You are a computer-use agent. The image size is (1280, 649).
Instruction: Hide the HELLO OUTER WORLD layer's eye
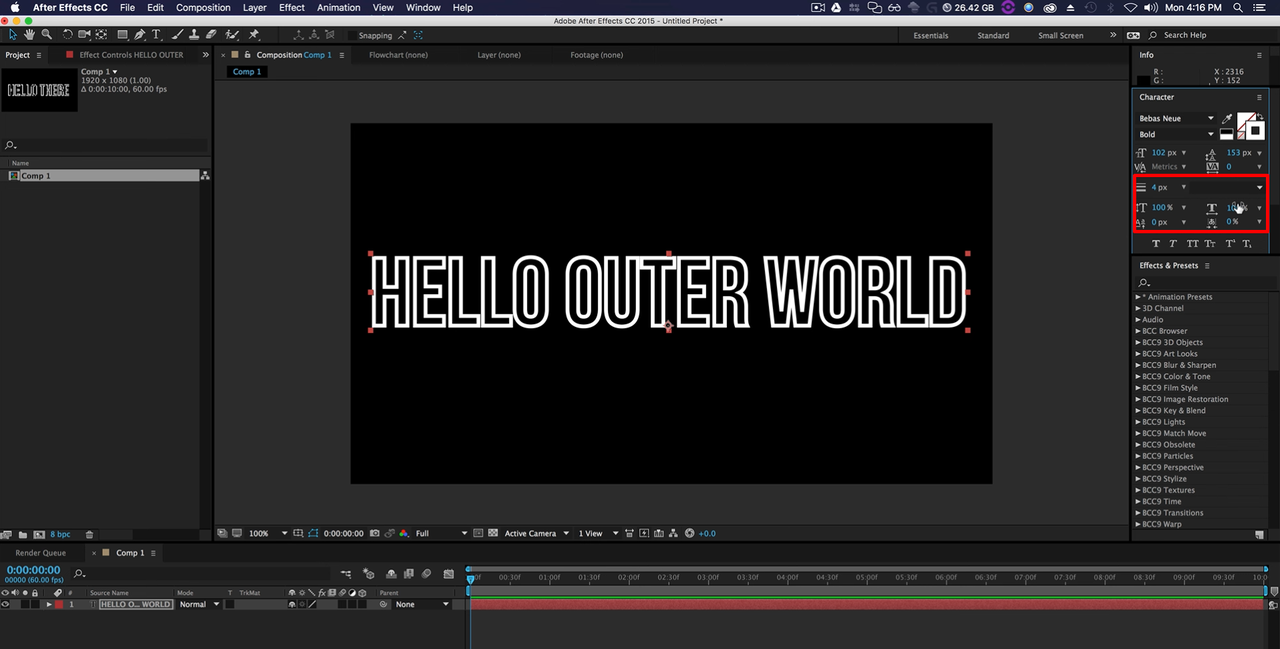click(x=5, y=605)
